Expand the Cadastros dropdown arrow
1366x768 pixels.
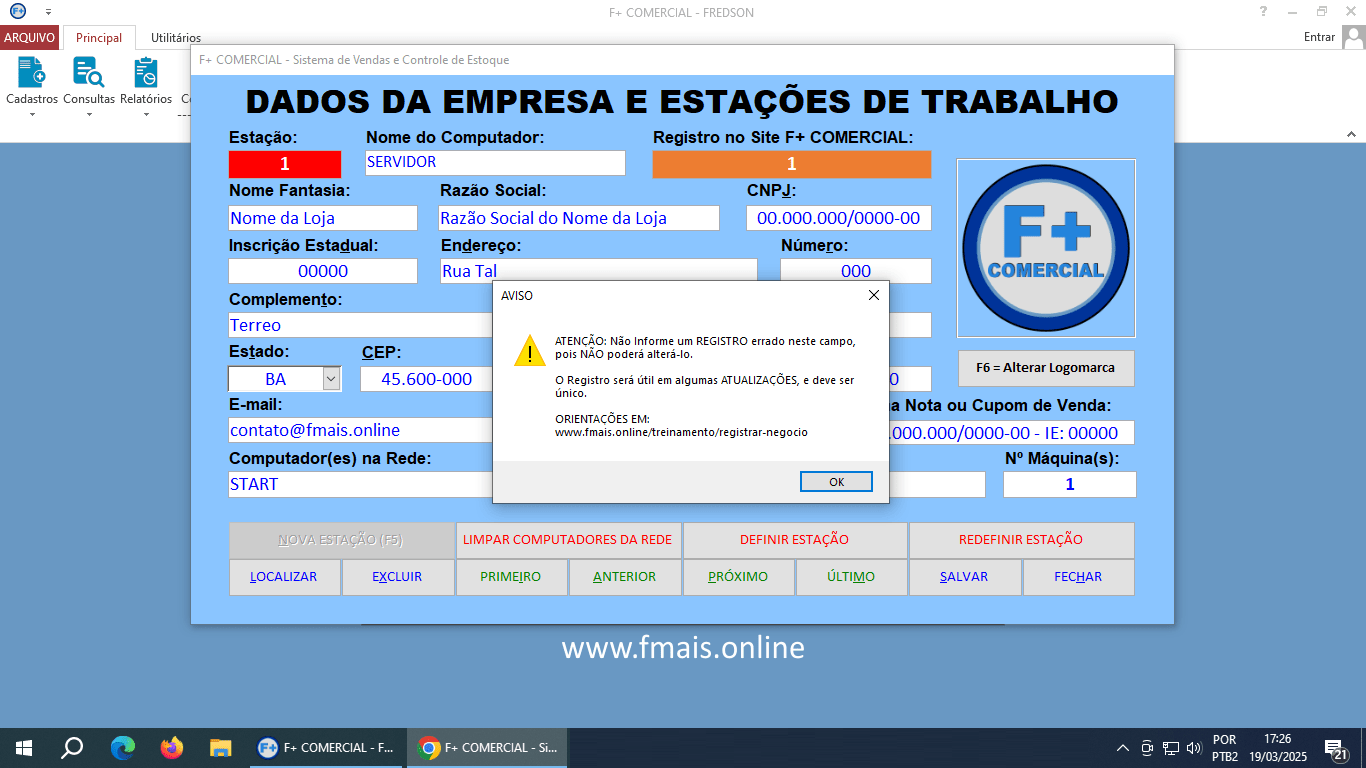tap(32, 114)
